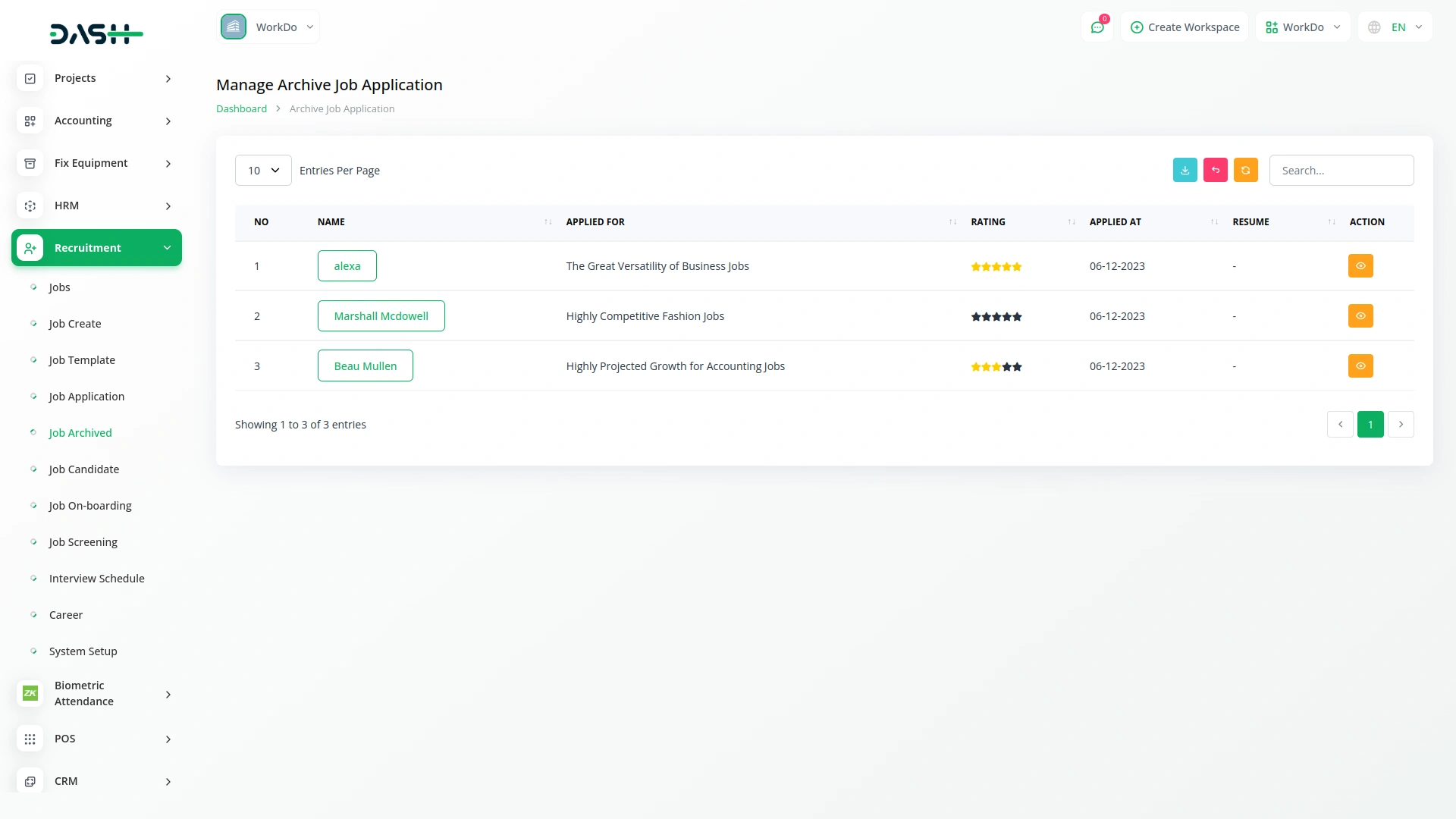The height and width of the screenshot is (819, 1456).
Task: Go to next page arrow
Action: pyautogui.click(x=1401, y=425)
